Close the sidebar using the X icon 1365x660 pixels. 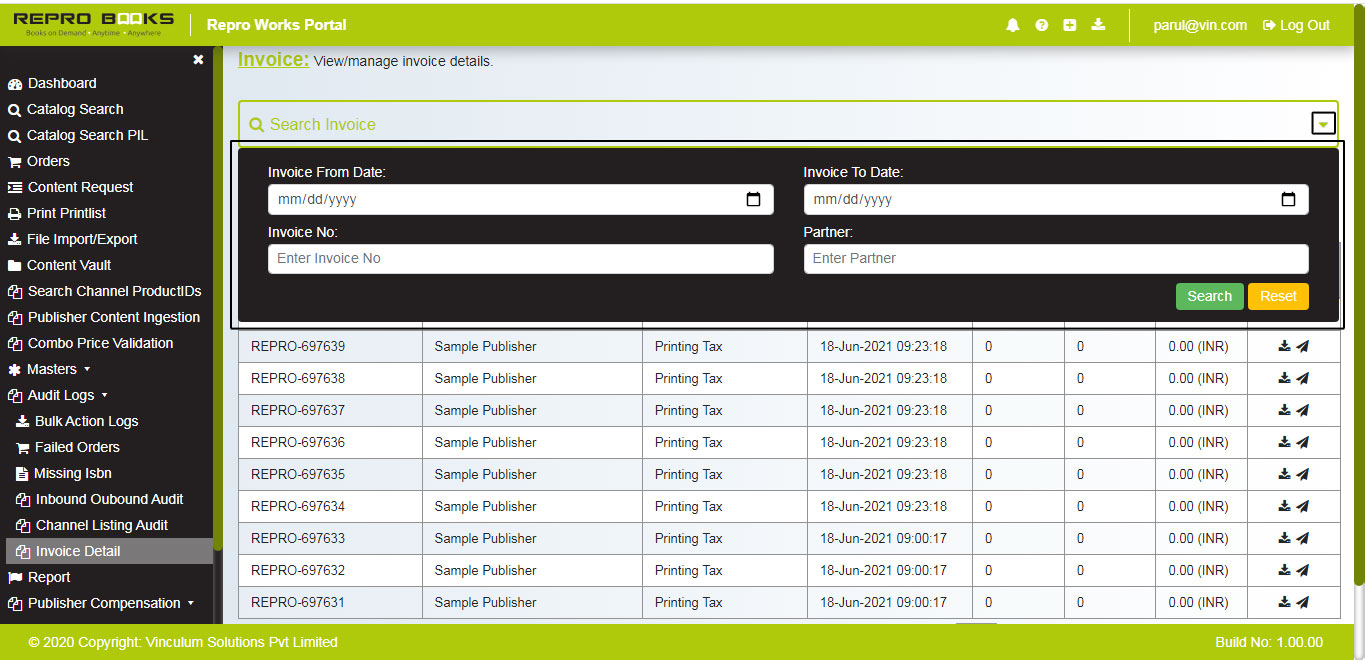[x=198, y=60]
